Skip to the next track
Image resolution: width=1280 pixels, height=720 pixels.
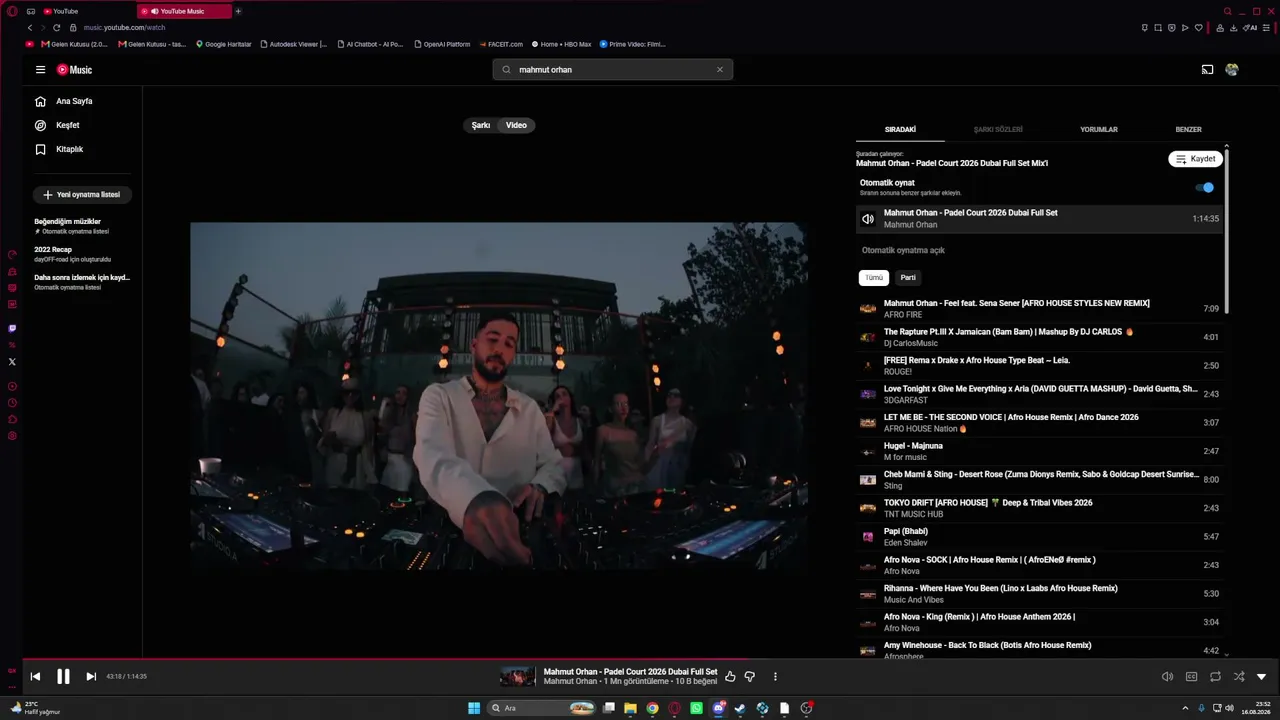click(x=91, y=677)
